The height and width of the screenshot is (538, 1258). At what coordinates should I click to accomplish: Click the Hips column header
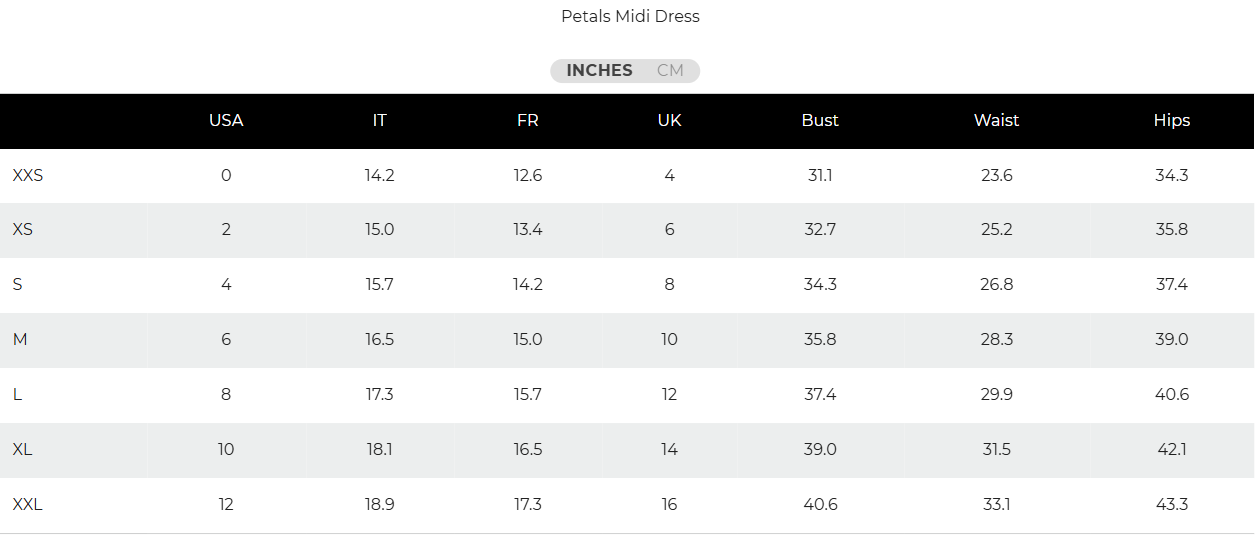click(x=1171, y=120)
